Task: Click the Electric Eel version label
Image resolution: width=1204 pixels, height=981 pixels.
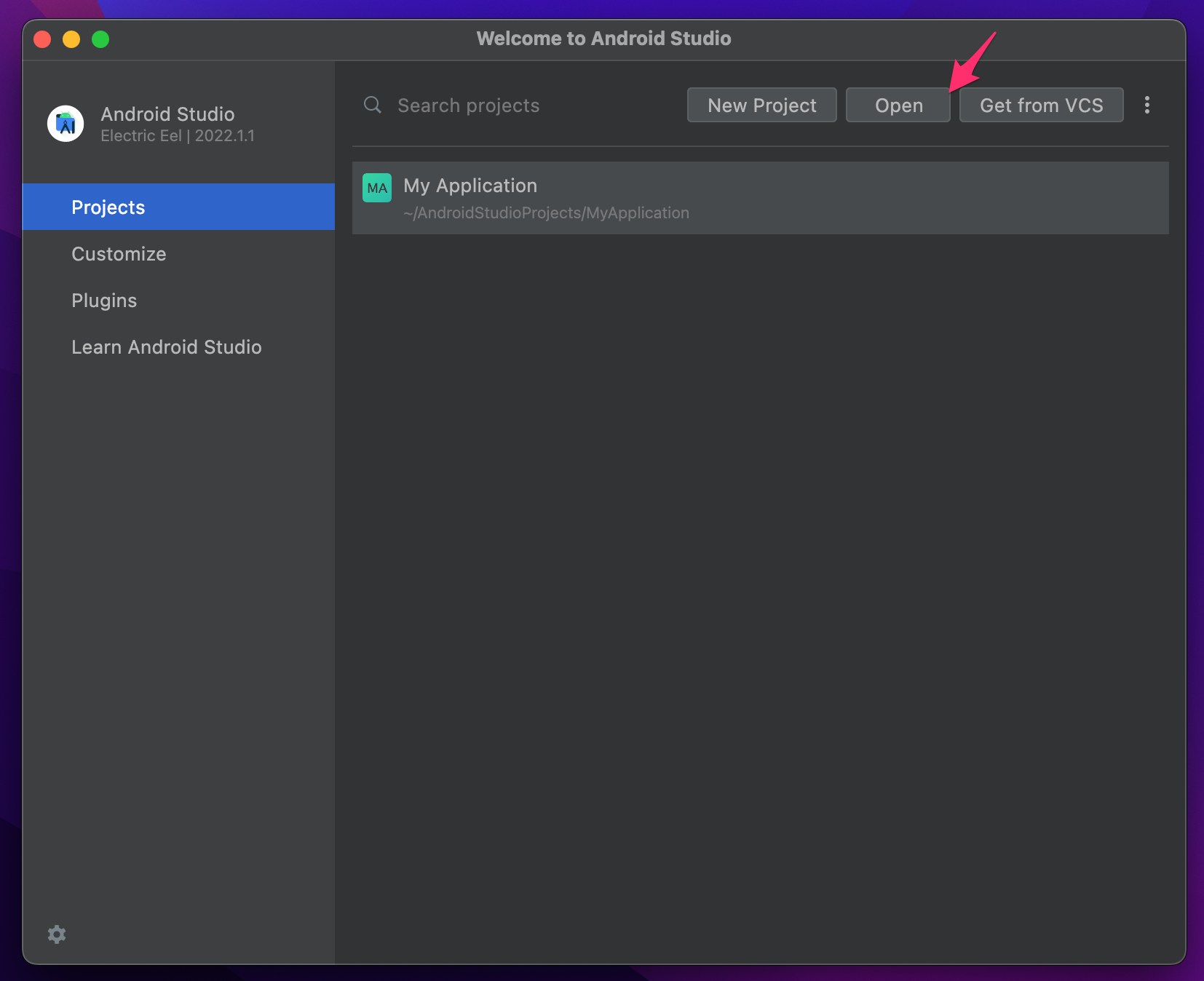Action: [x=178, y=136]
